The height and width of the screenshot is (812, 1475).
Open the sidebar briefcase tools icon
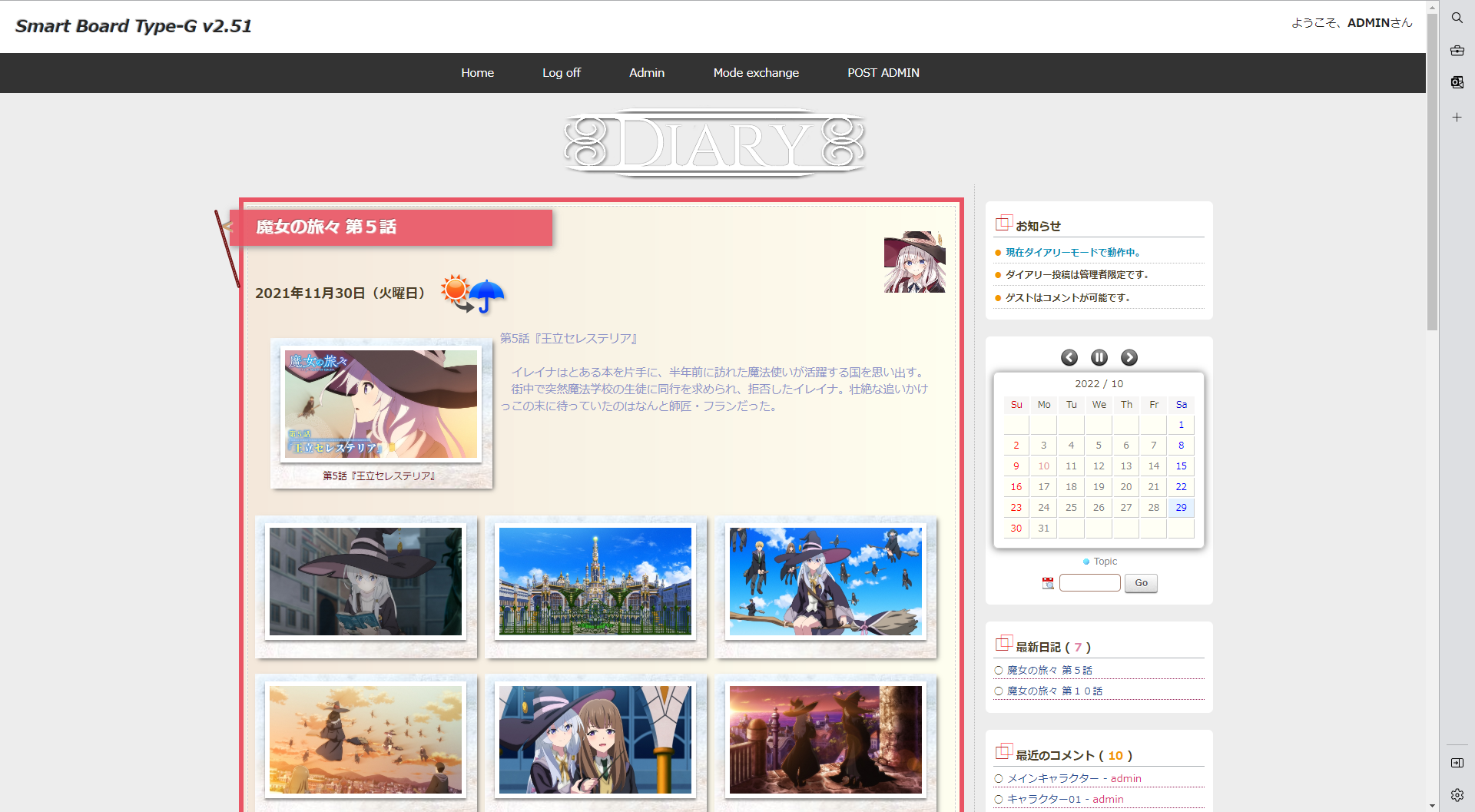coord(1457,51)
